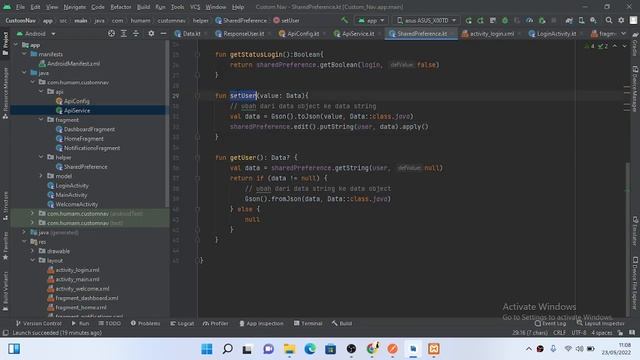The height and width of the screenshot is (360, 640).
Task: Expand the model package node
Action: 41,176
